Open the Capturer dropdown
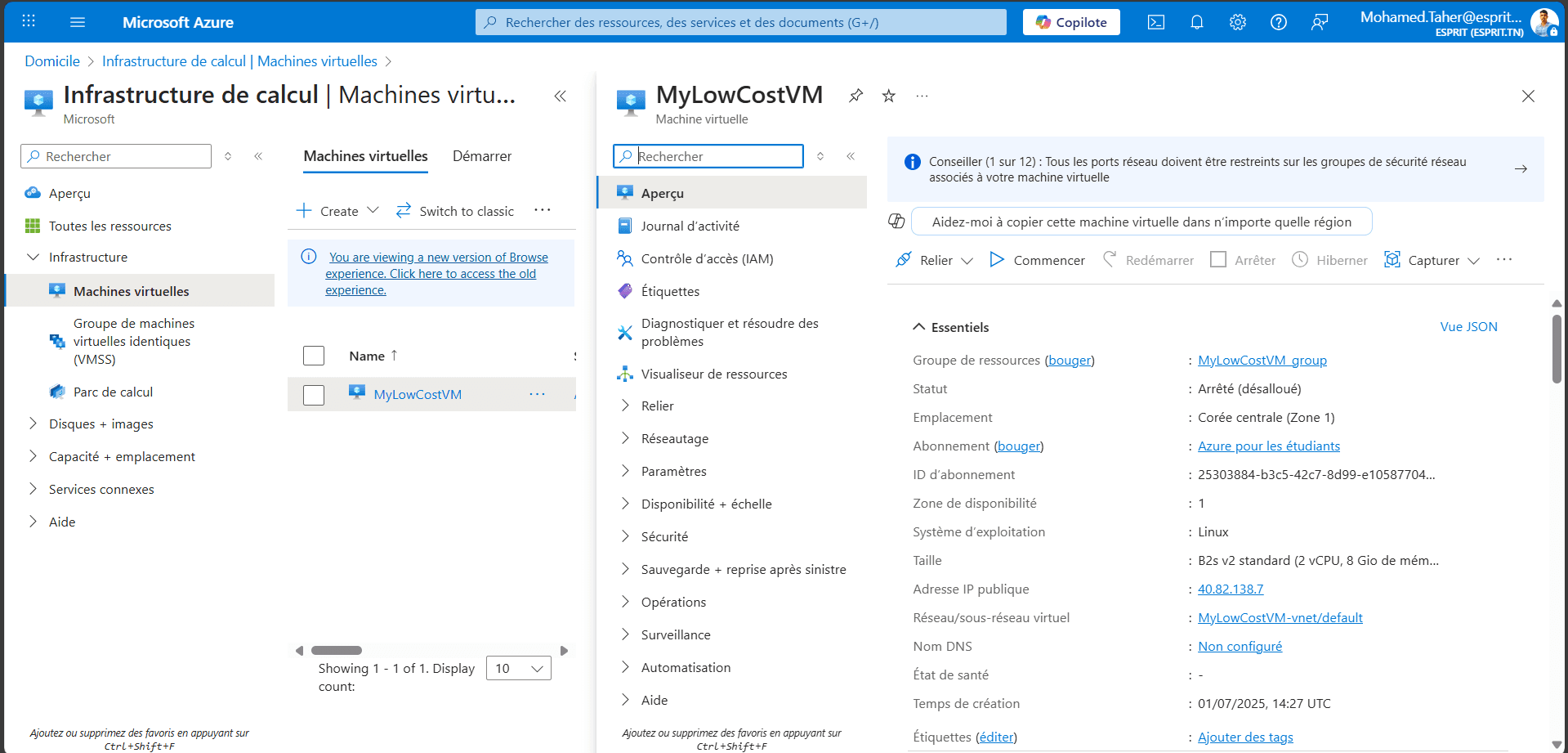 [1432, 260]
